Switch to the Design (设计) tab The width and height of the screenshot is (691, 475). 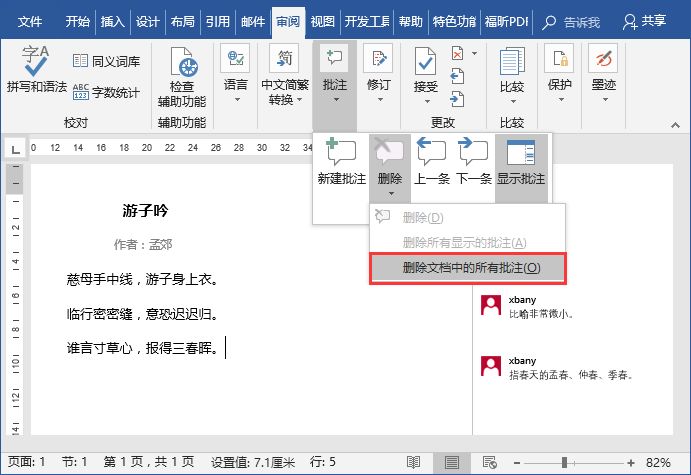(147, 22)
